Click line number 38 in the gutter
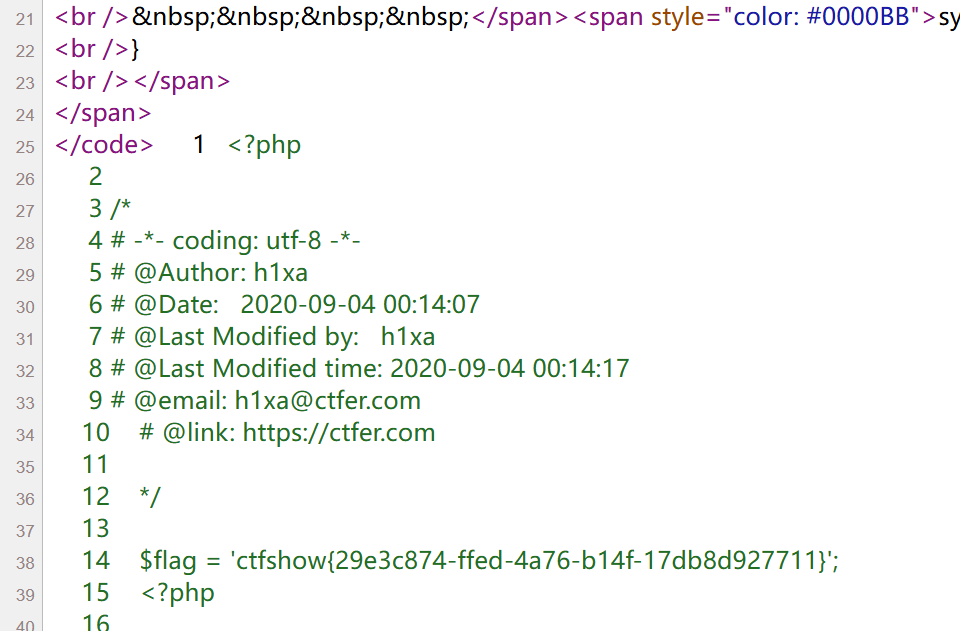Screen dimensions: 960x631 24,563
